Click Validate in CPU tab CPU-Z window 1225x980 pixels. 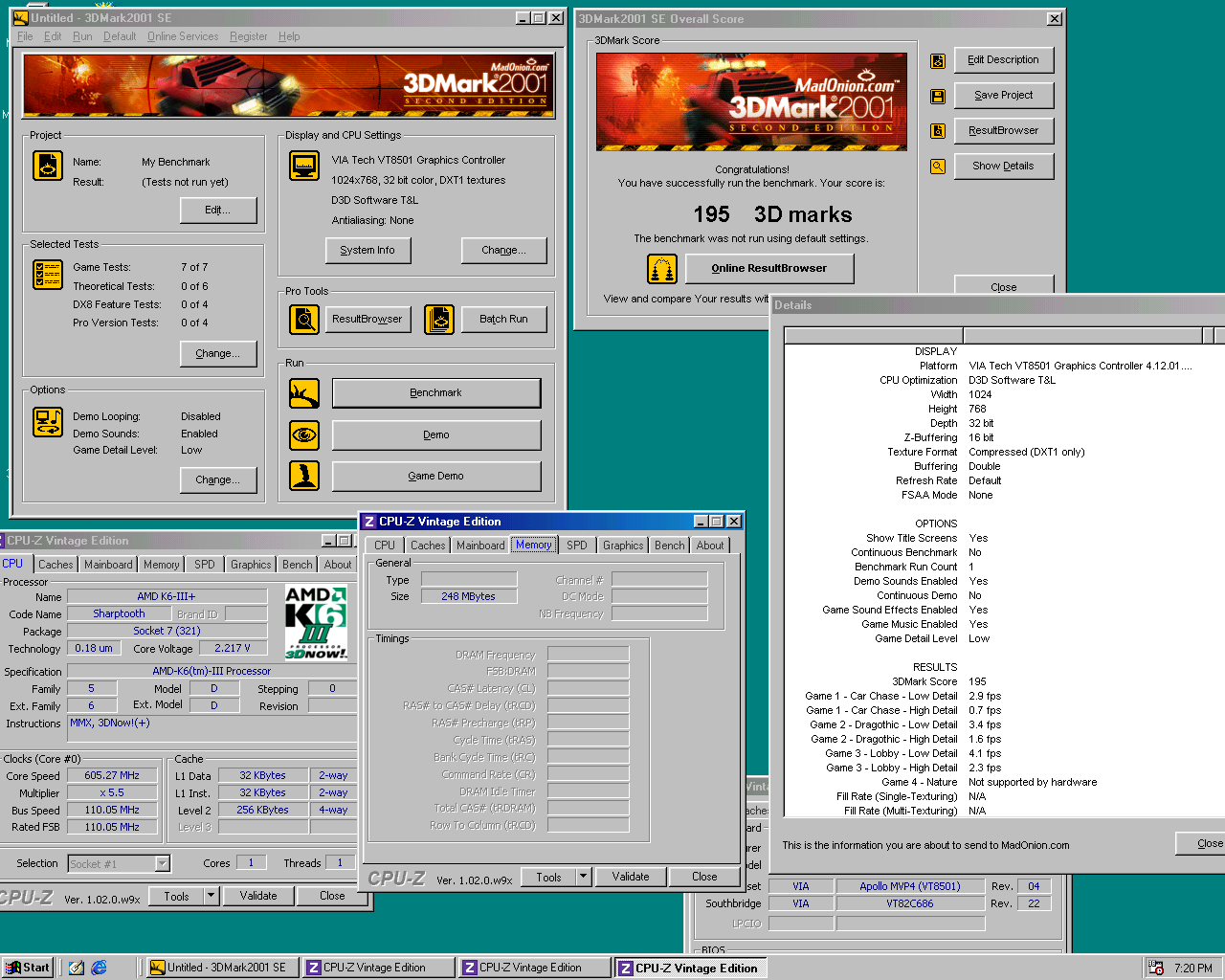[x=258, y=896]
